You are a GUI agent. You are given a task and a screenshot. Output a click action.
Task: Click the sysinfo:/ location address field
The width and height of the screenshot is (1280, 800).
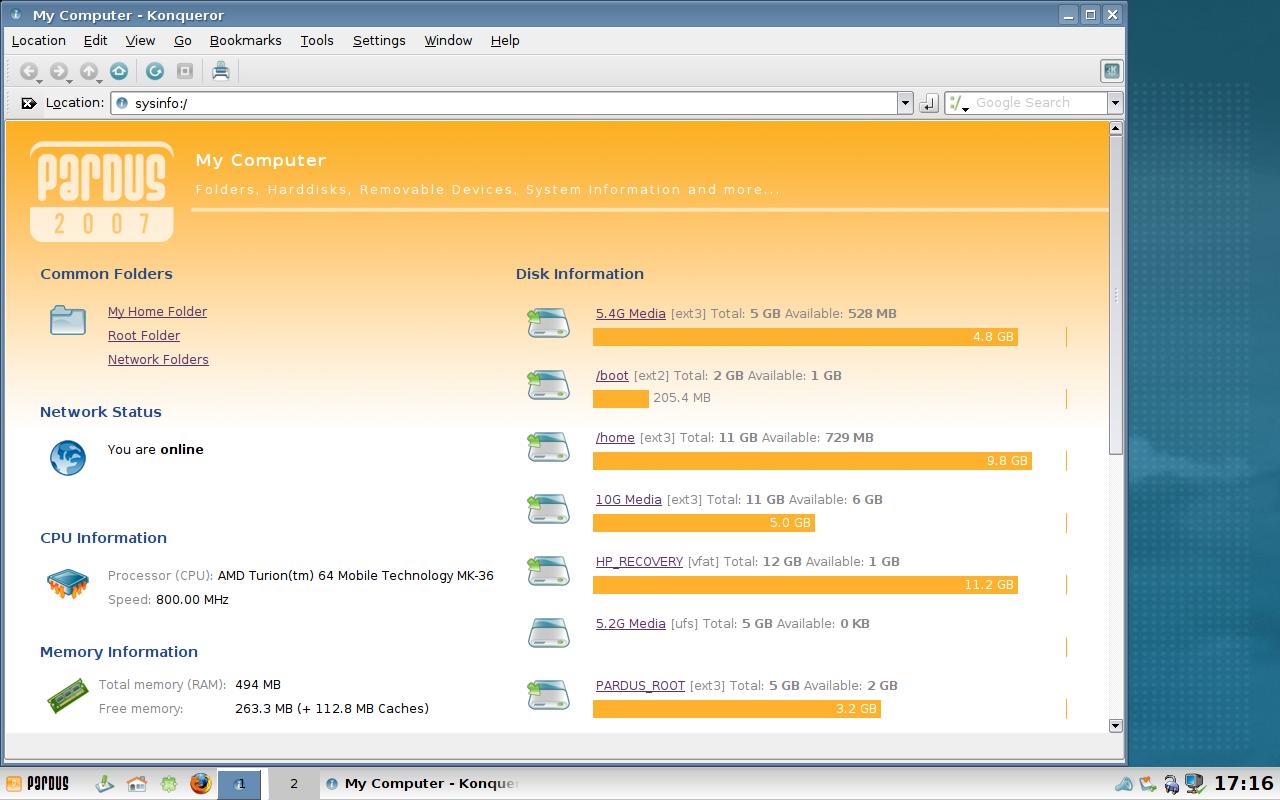504,103
